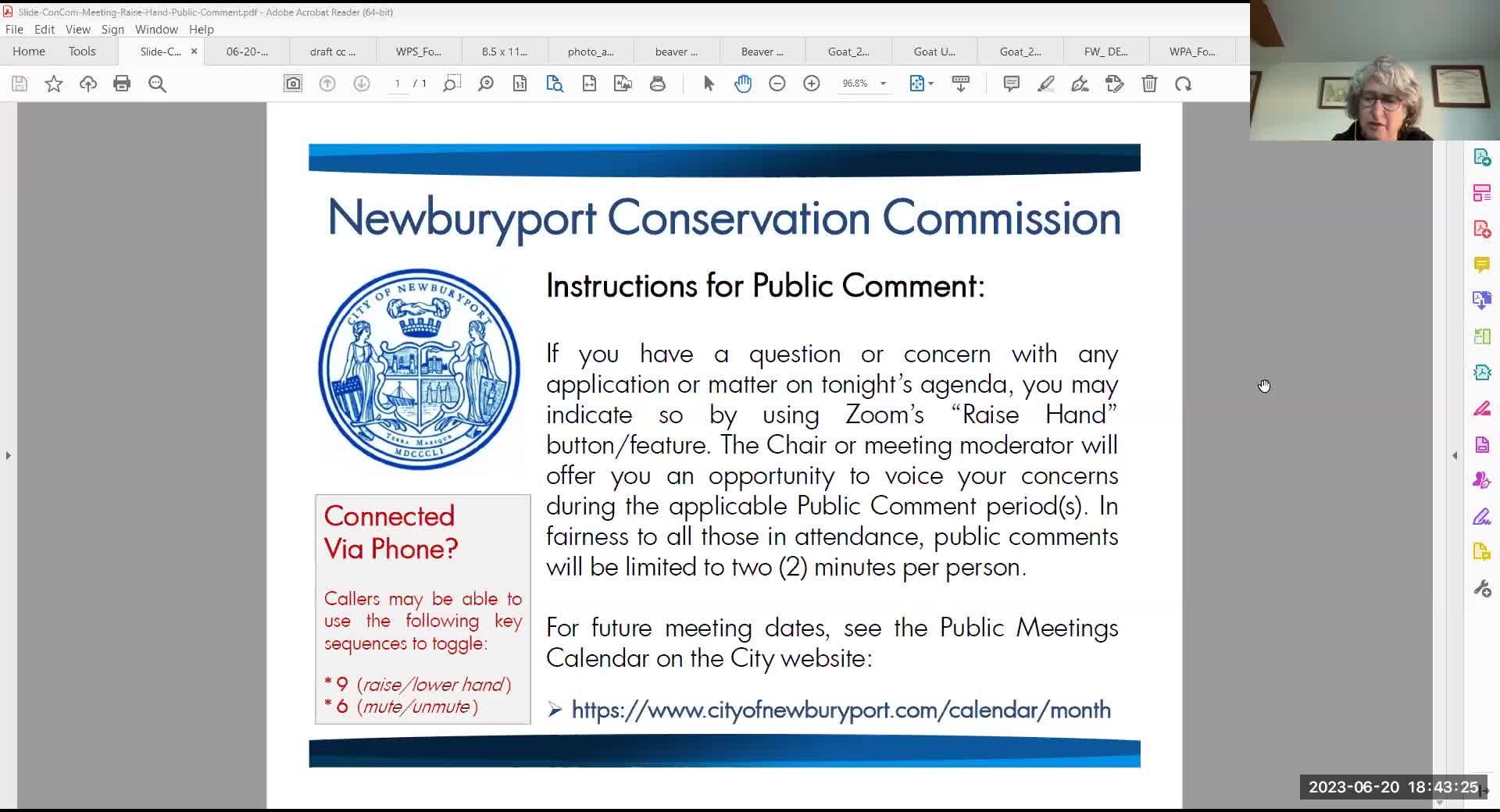
Task: Select the arrow selection tool
Action: [709, 84]
